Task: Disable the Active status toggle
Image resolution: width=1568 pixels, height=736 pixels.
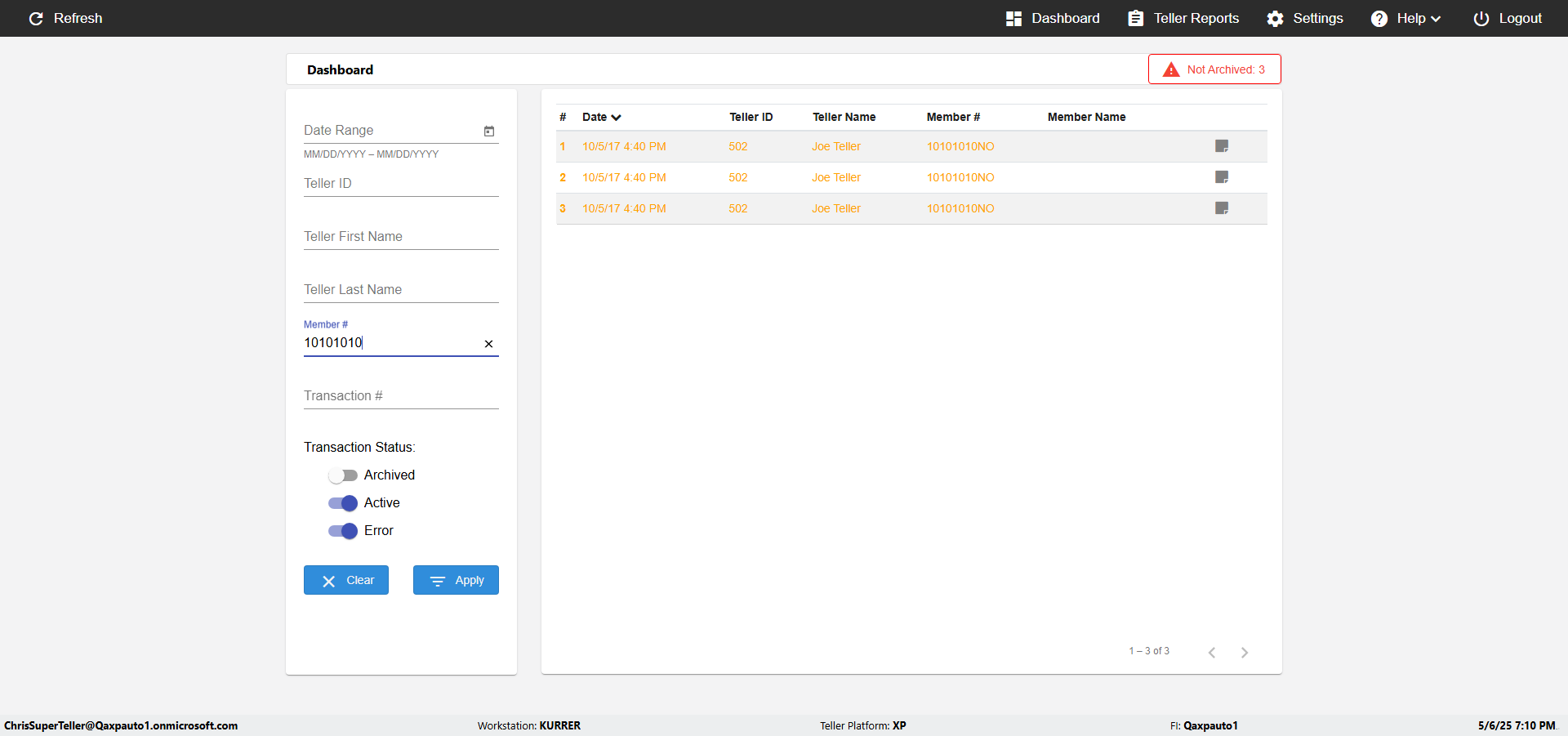Action: 343,503
